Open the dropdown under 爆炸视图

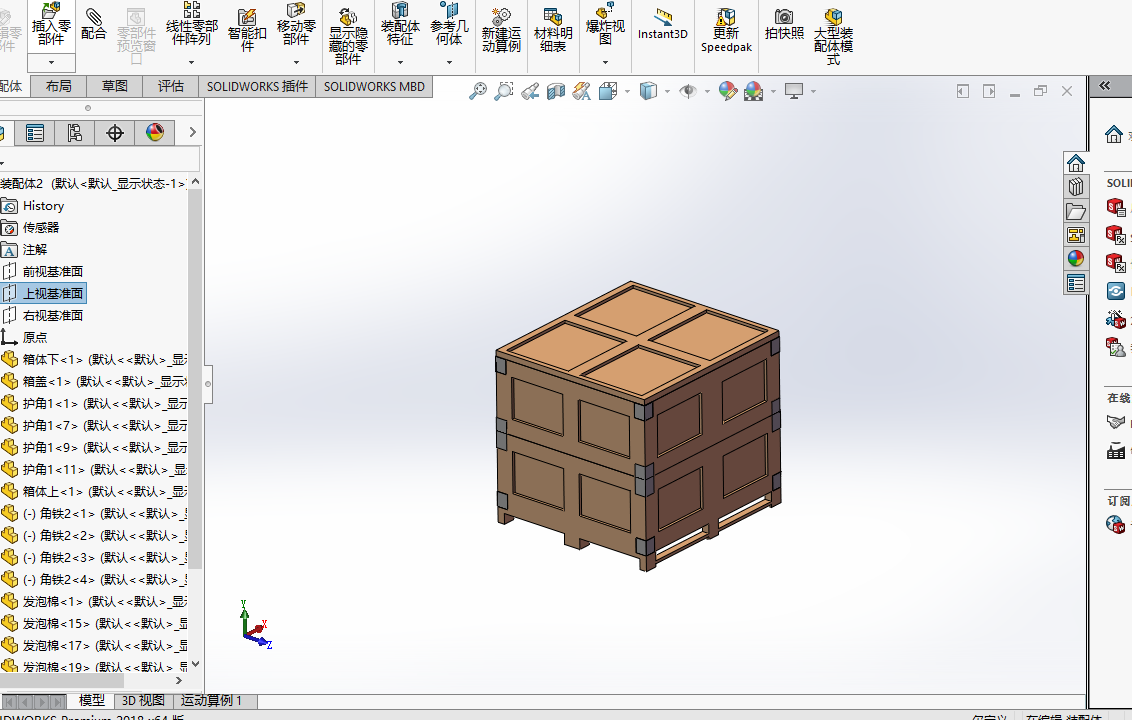click(605, 62)
